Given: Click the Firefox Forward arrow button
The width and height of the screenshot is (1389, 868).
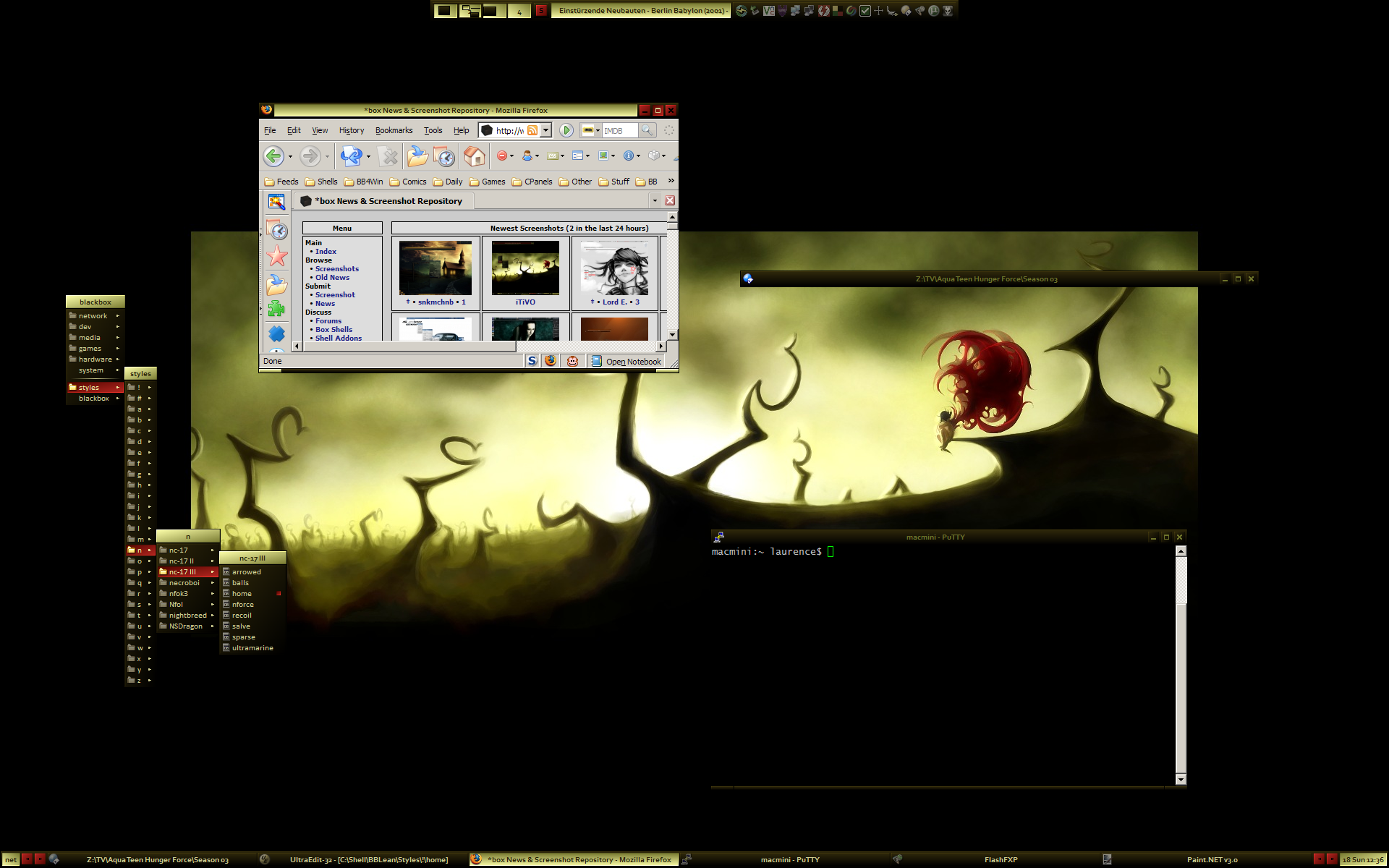Looking at the screenshot, I should 310,156.
